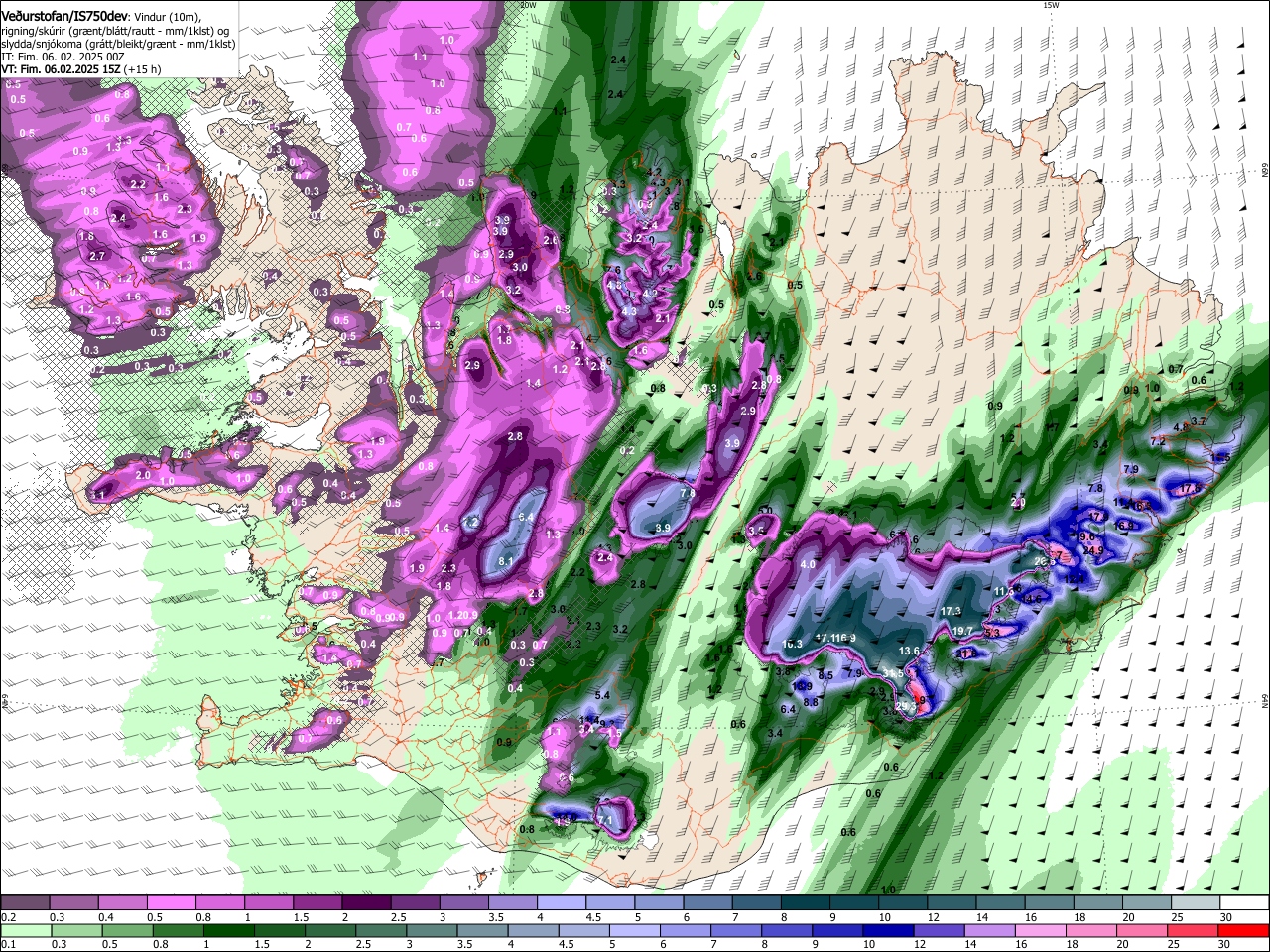Image resolution: width=1270 pixels, height=952 pixels.
Task: Click the 'Vindur (10m)' header label
Action: pyautogui.click(x=169, y=16)
